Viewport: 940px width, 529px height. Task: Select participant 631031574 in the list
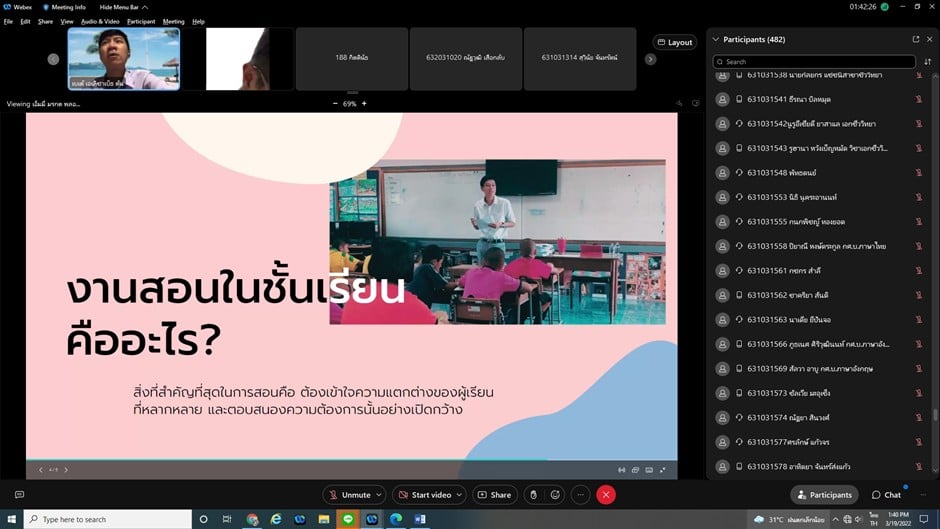click(820, 417)
